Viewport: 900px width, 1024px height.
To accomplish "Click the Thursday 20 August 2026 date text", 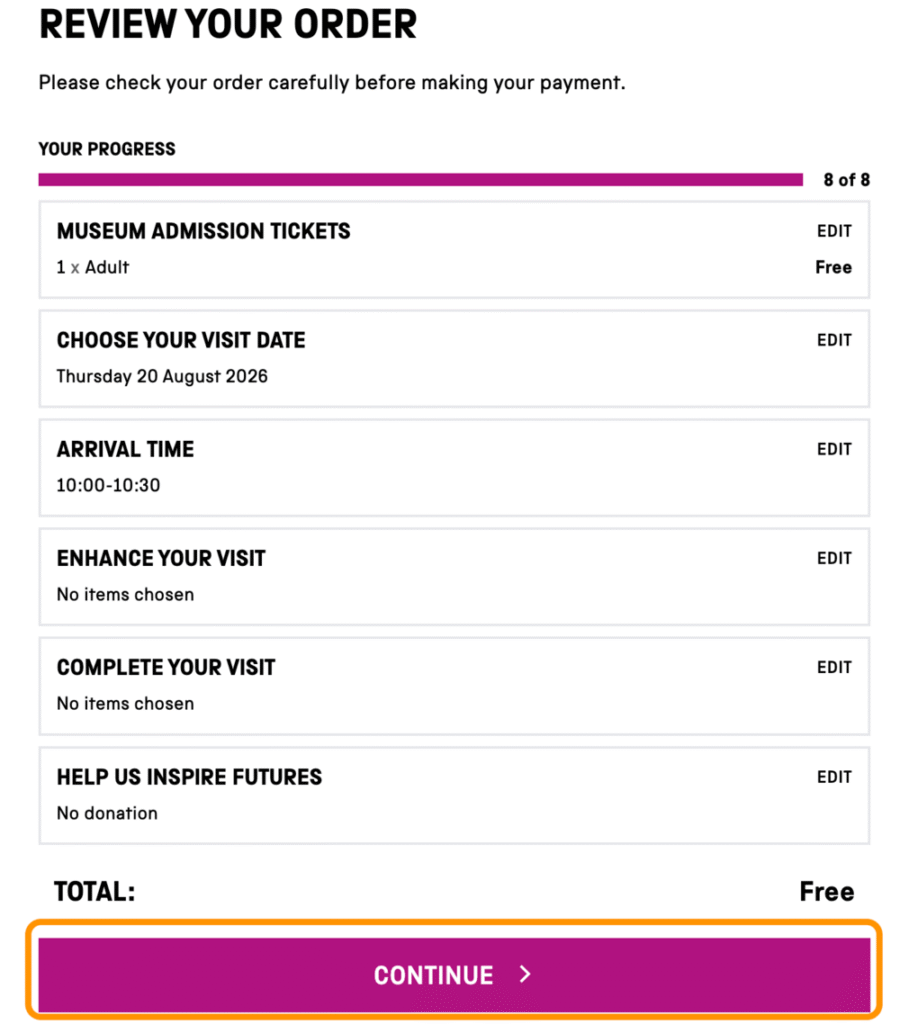I will tap(162, 376).
